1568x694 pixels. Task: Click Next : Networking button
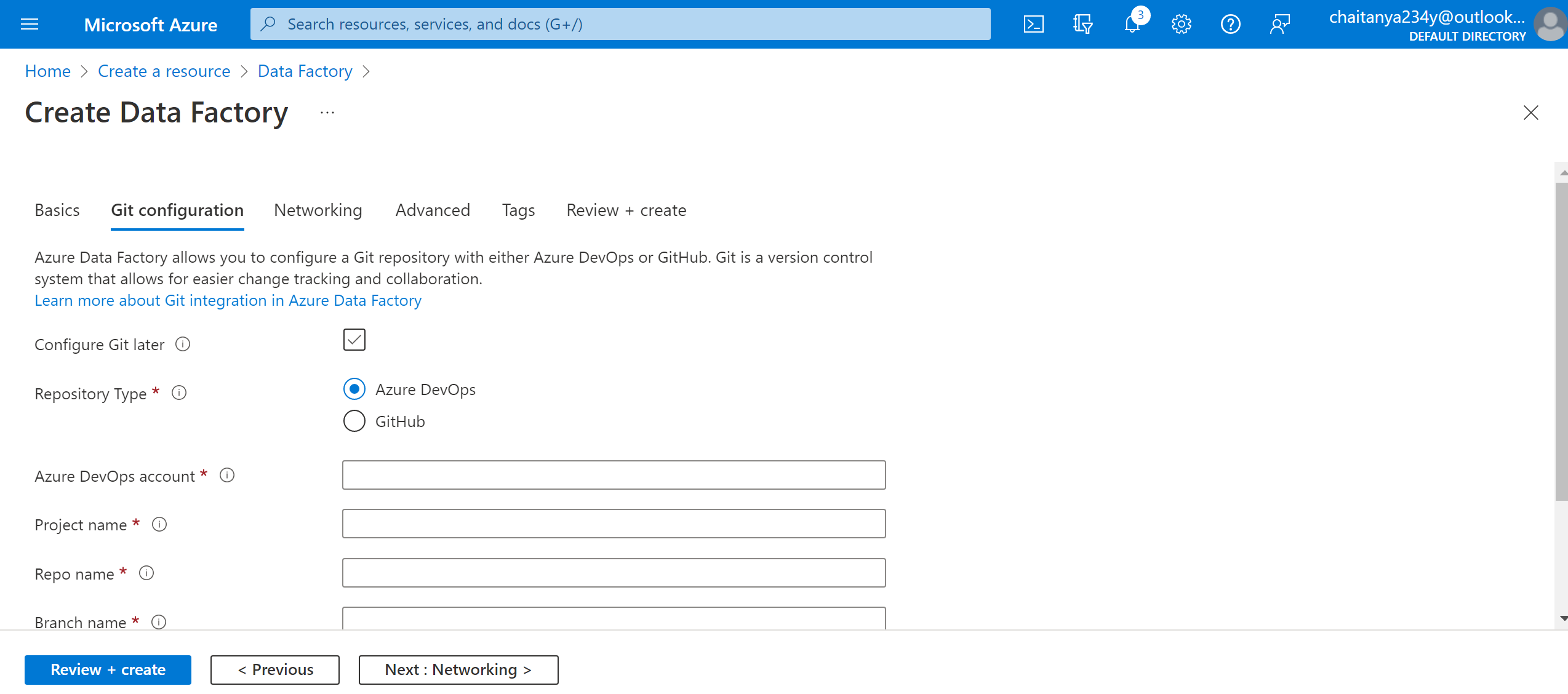pos(458,669)
